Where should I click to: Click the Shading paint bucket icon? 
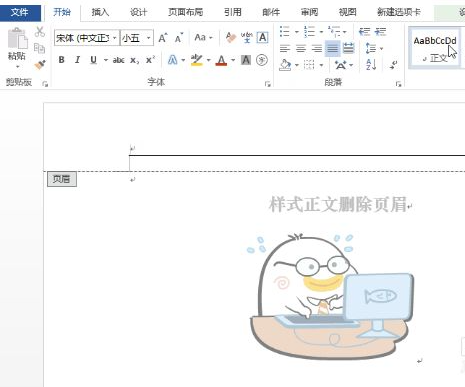(285, 65)
